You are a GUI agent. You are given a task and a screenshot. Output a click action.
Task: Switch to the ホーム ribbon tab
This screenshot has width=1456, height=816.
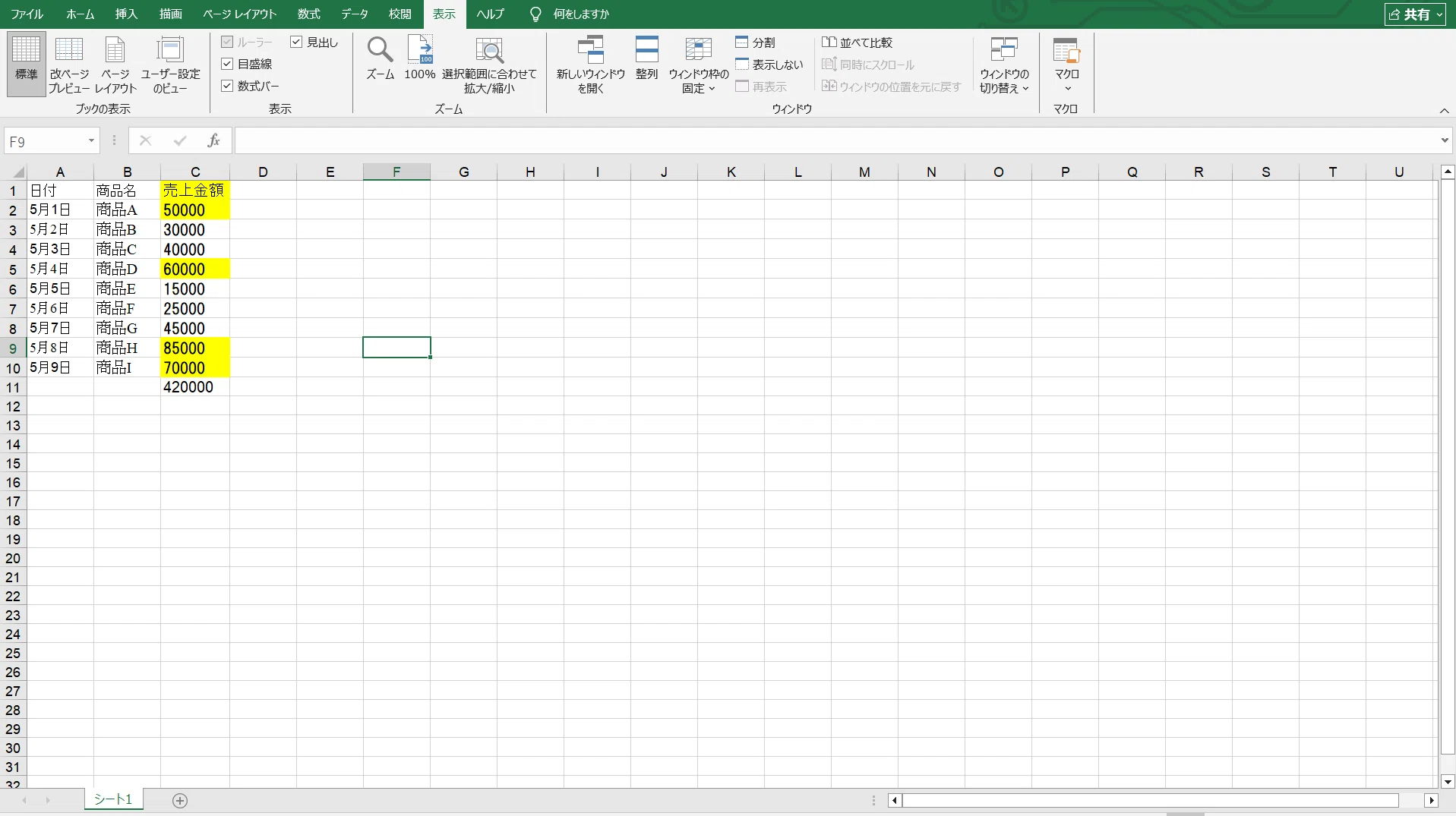(x=80, y=14)
